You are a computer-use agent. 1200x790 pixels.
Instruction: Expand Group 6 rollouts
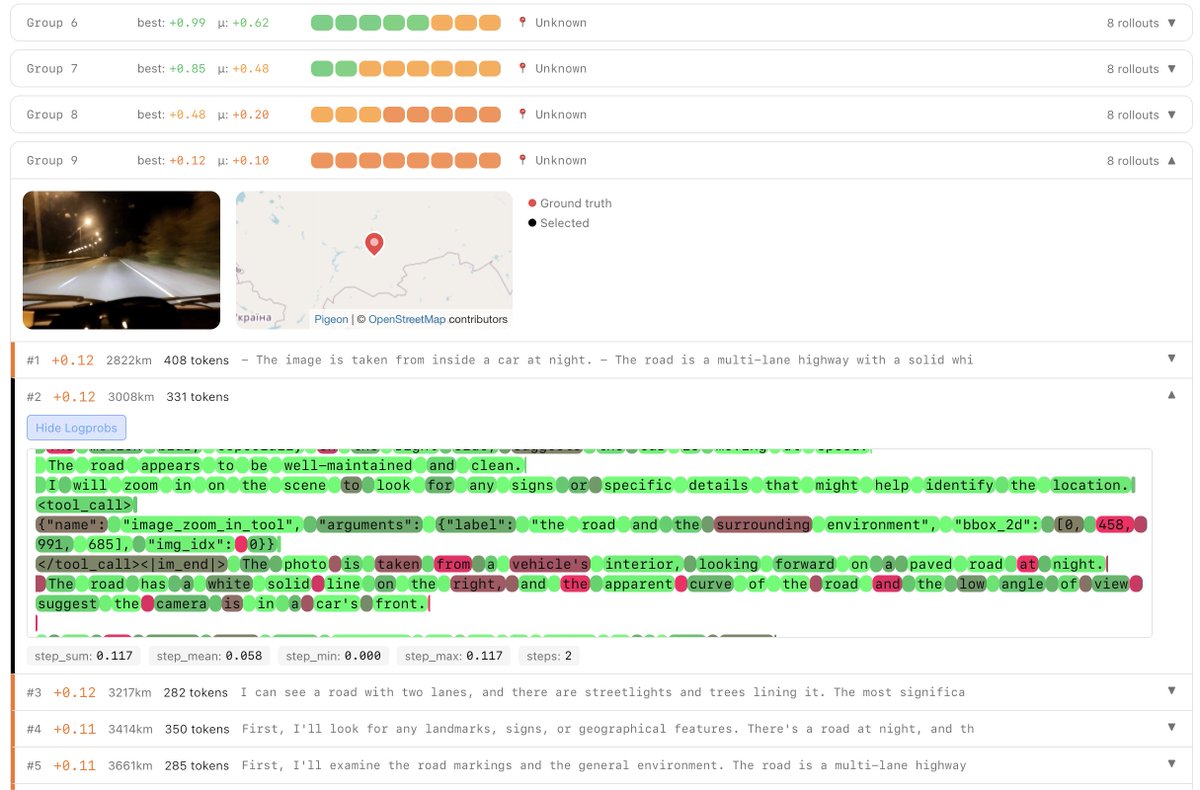pos(1171,23)
